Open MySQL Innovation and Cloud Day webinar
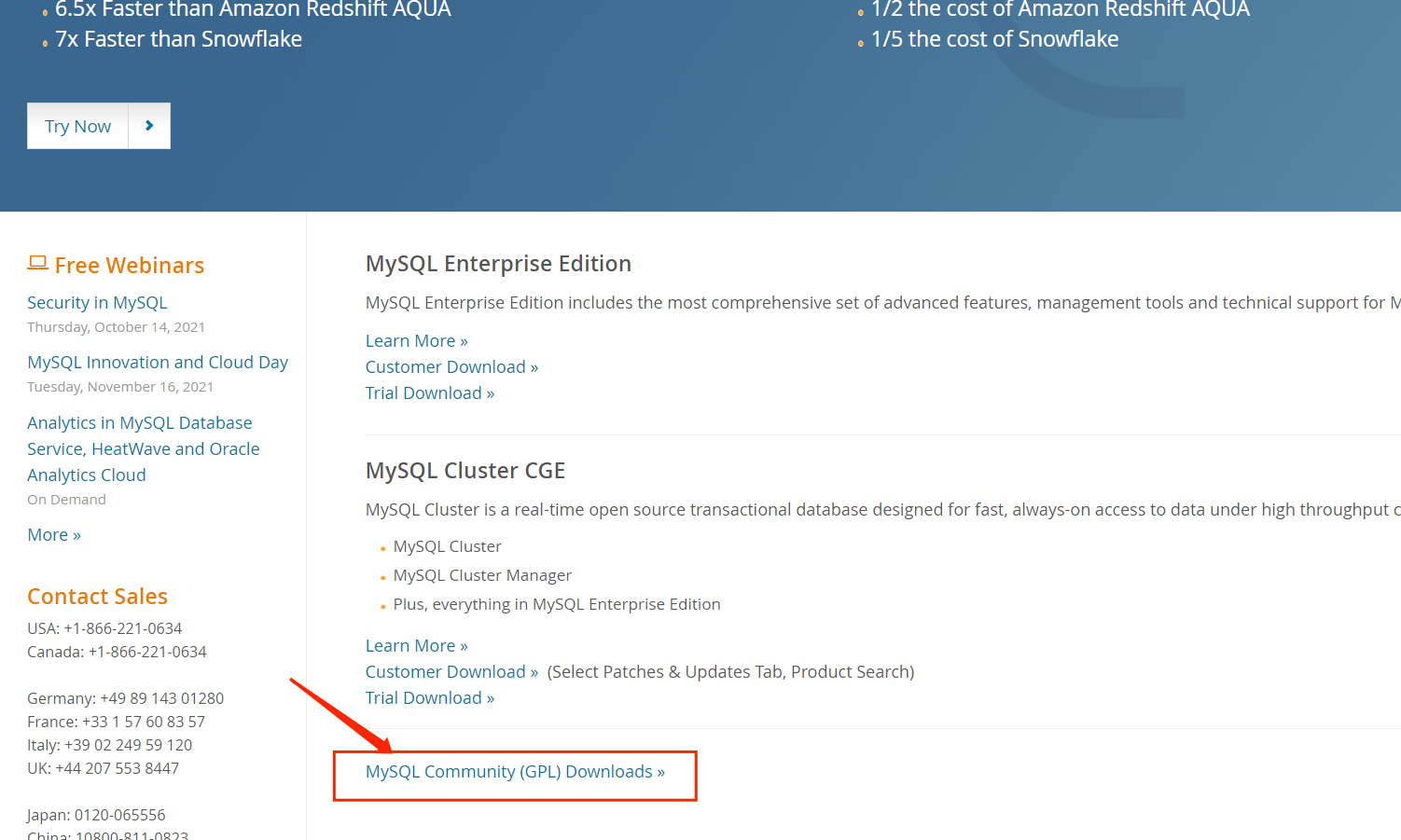Viewport: 1401px width, 840px height. pos(158,363)
